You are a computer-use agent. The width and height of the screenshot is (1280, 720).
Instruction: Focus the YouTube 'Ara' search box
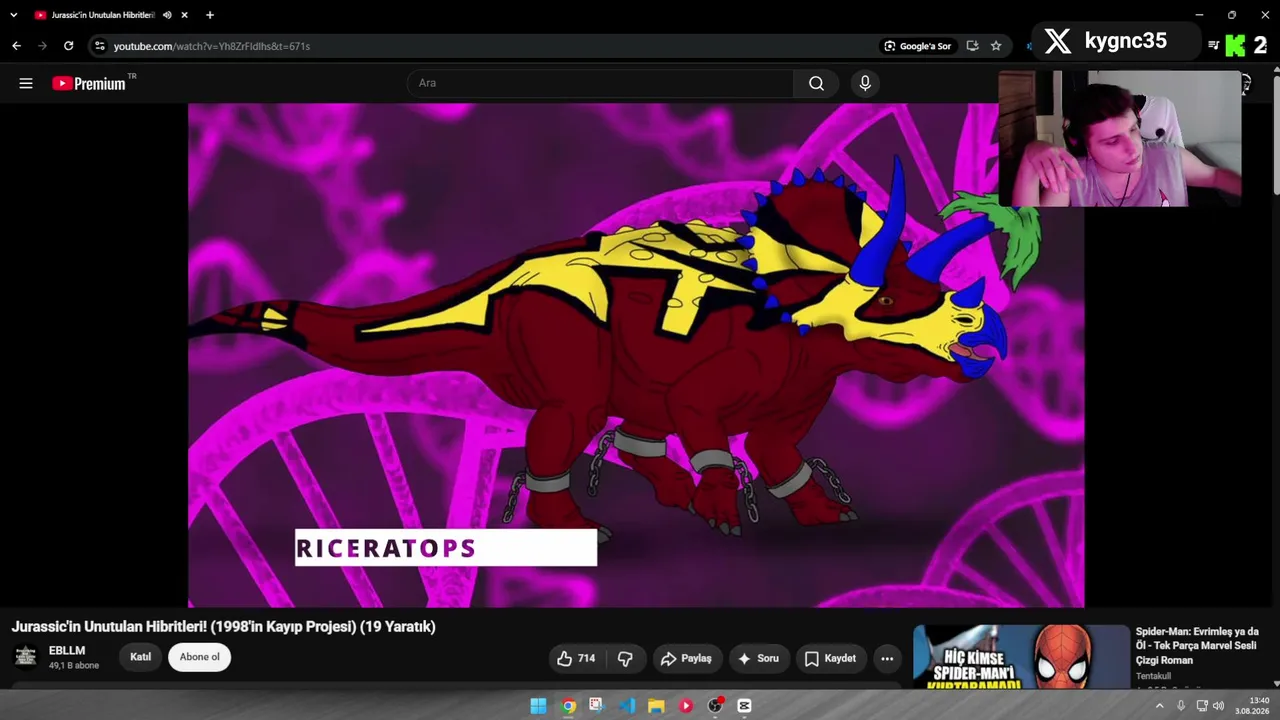(601, 83)
